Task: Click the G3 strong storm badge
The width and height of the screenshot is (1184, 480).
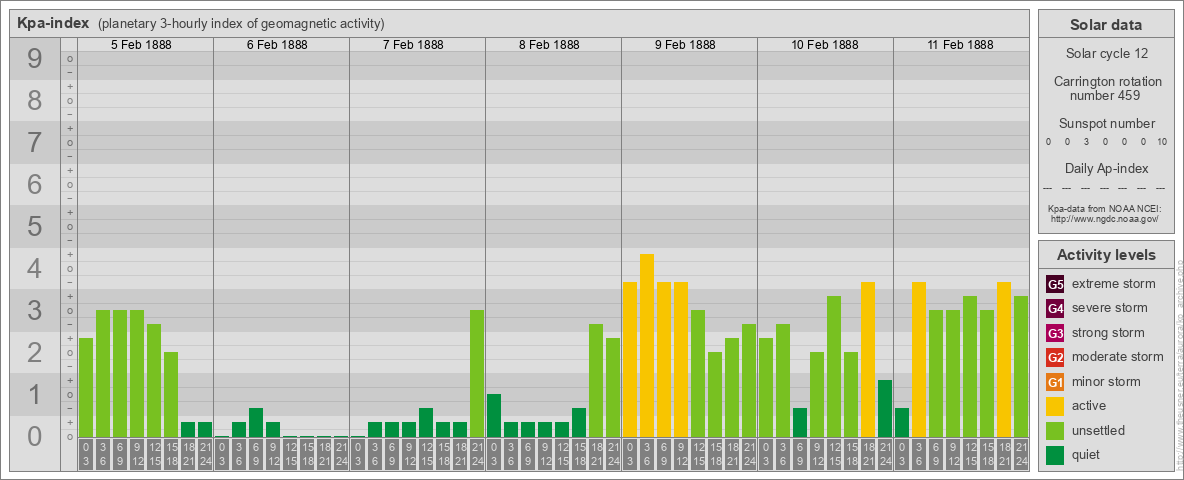Action: [1055, 333]
